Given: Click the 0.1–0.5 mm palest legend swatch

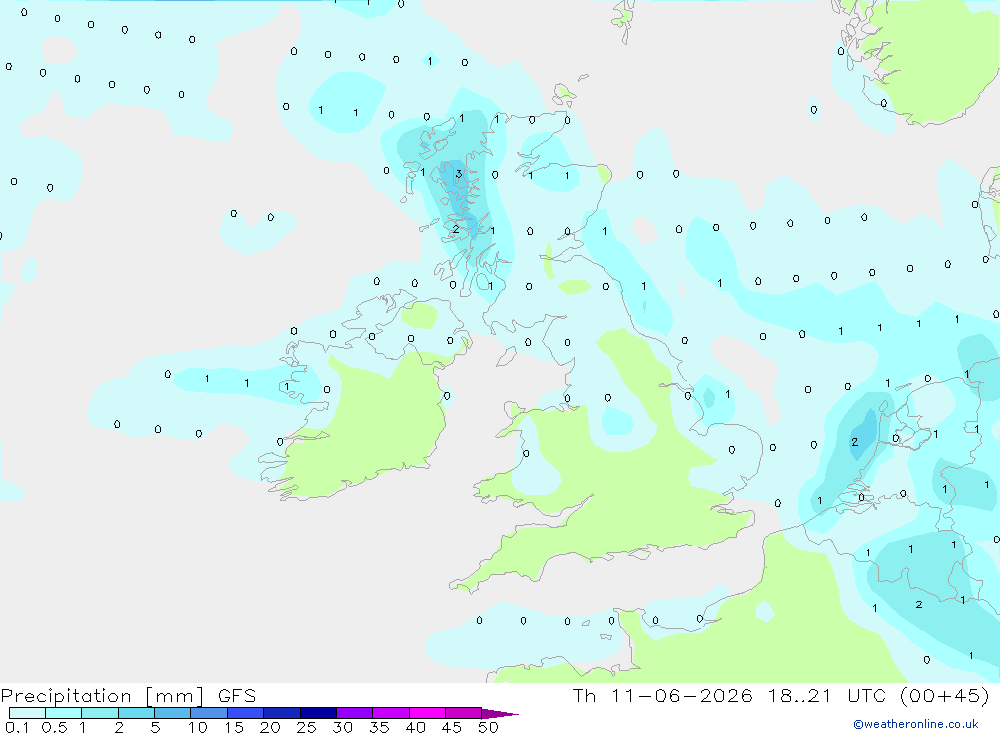Looking at the screenshot, I should [27, 713].
